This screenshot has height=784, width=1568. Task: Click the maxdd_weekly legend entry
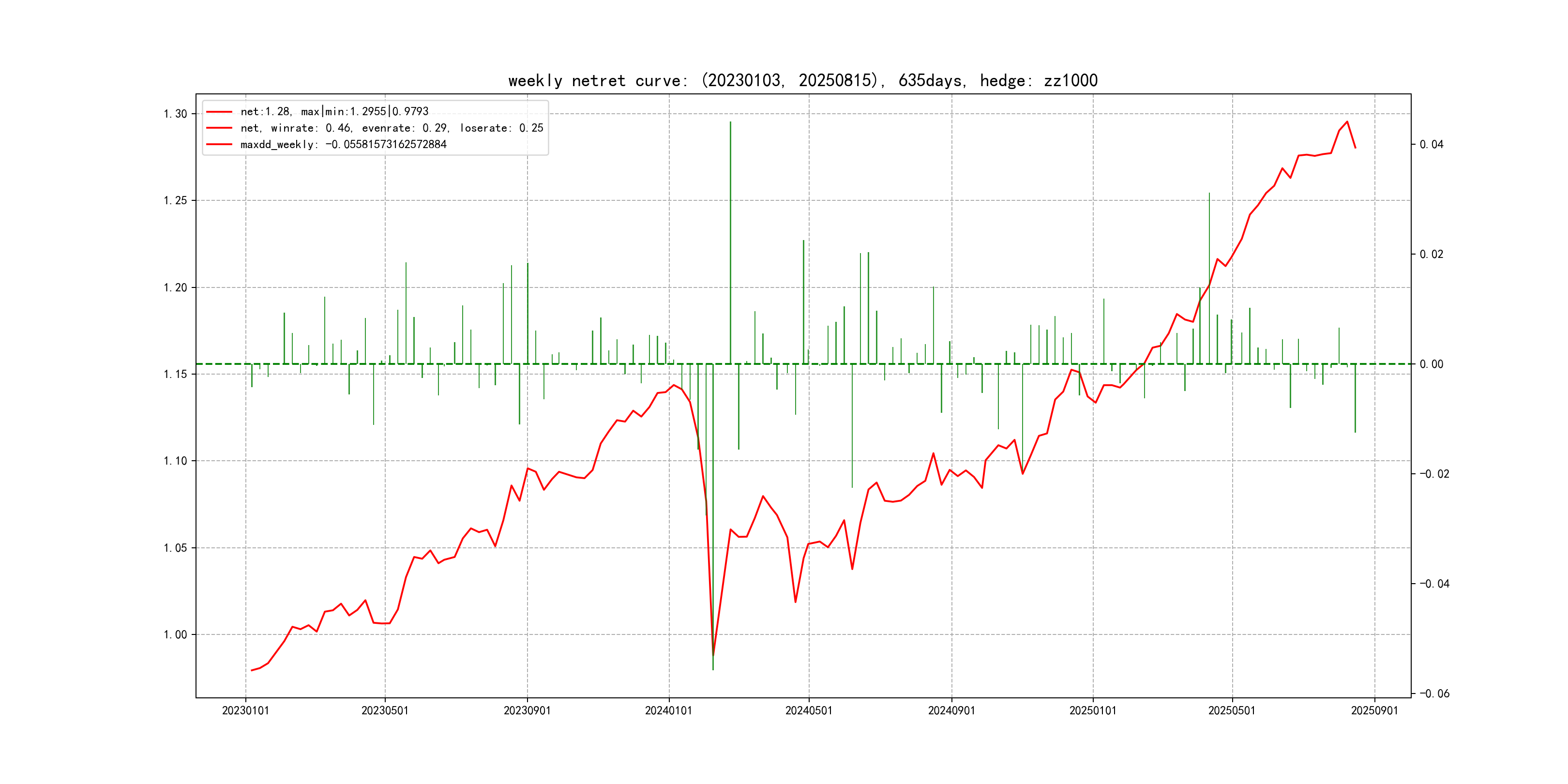pyautogui.click(x=343, y=144)
